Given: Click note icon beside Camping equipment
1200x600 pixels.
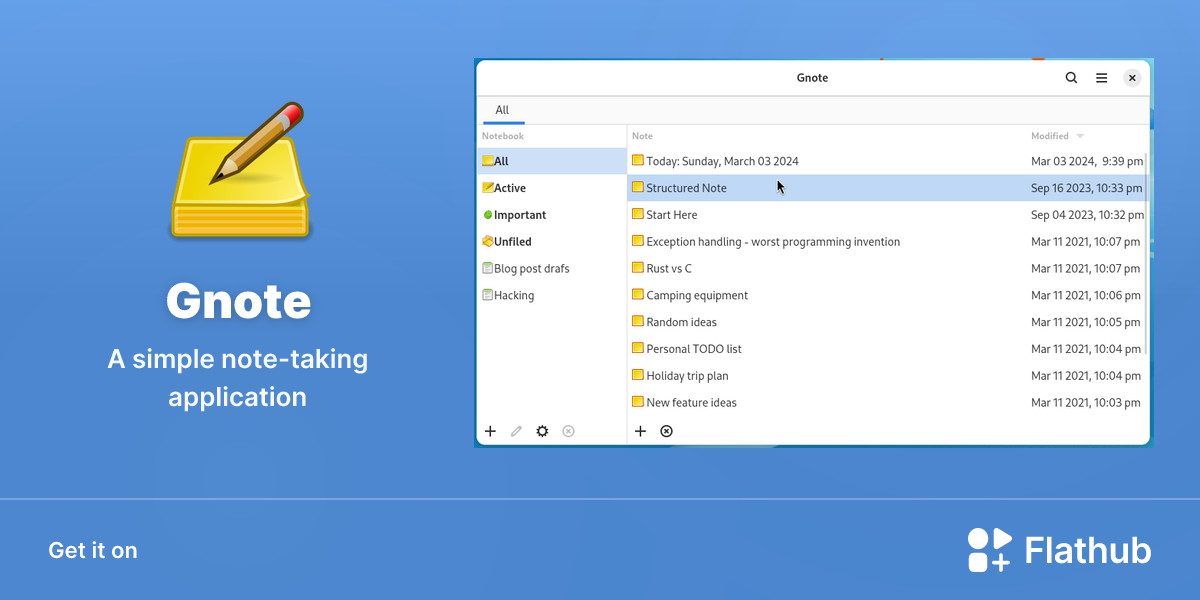Looking at the screenshot, I should [638, 295].
